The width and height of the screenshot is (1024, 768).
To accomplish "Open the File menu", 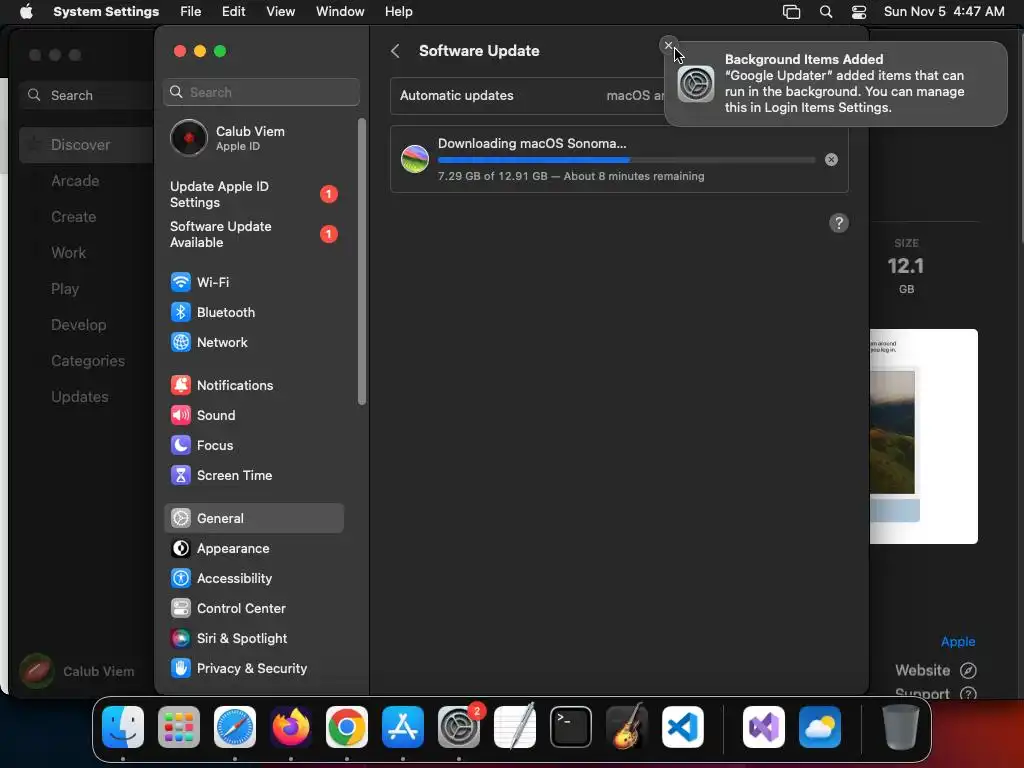I will point(191,12).
